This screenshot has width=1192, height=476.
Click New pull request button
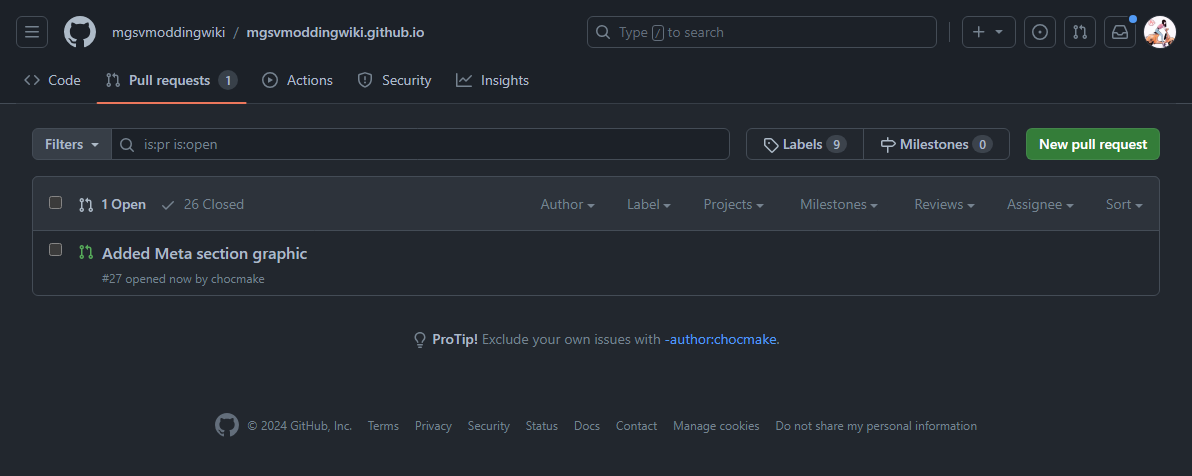[x=1092, y=144]
